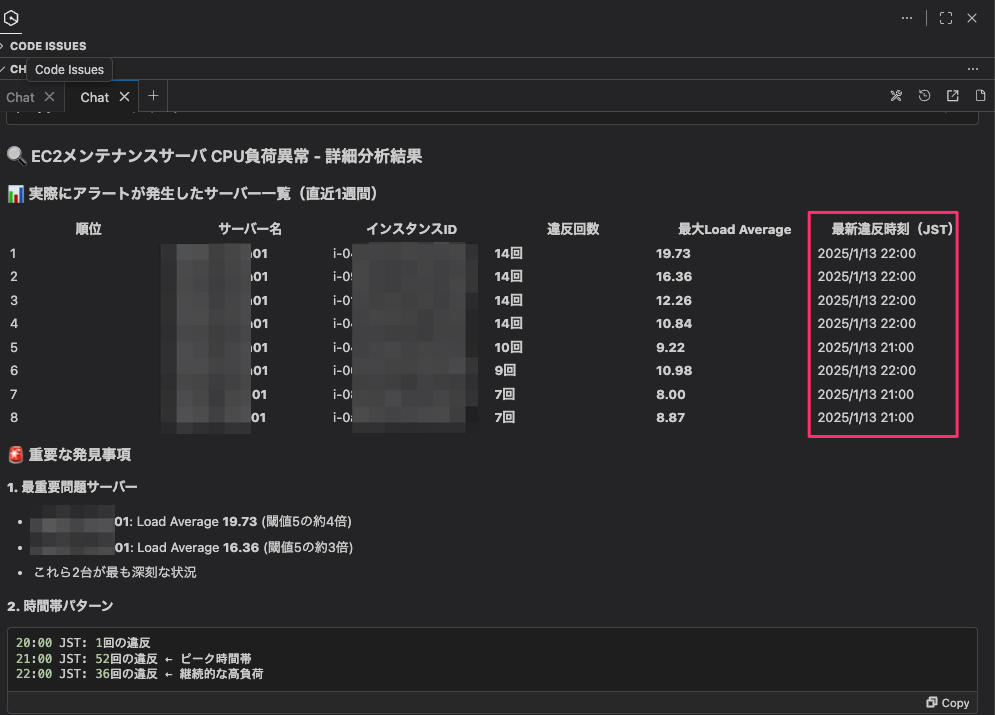Click the export chat icon
The width and height of the screenshot is (995, 715).
tap(953, 96)
